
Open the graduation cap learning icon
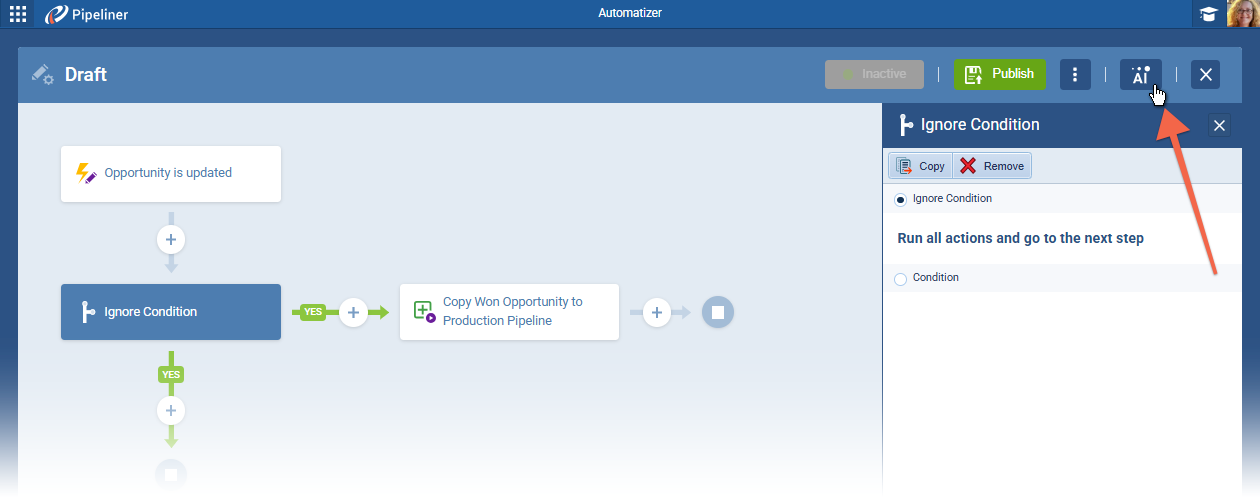point(1209,14)
